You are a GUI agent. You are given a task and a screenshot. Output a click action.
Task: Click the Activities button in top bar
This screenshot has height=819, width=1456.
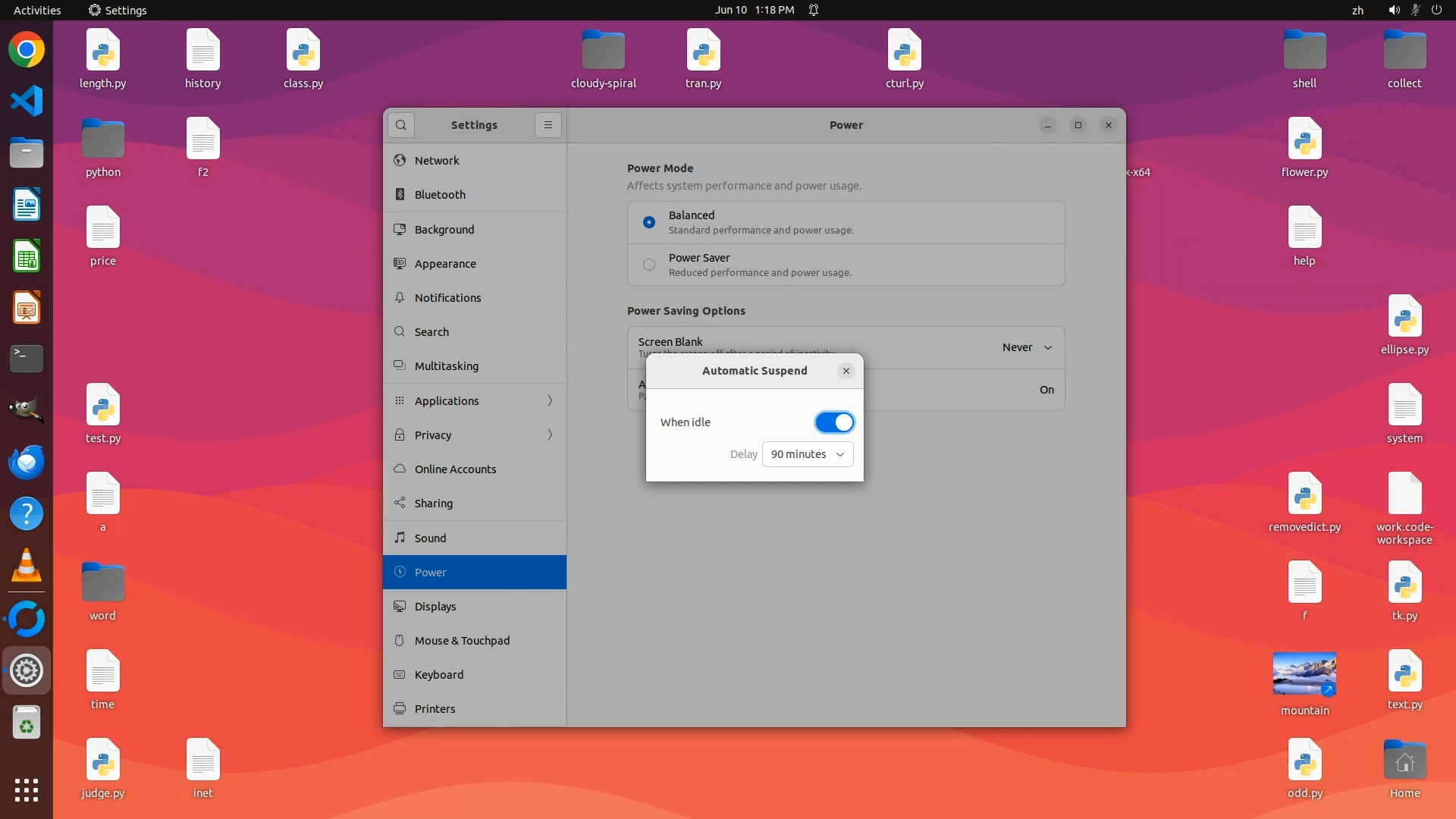click(37, 10)
